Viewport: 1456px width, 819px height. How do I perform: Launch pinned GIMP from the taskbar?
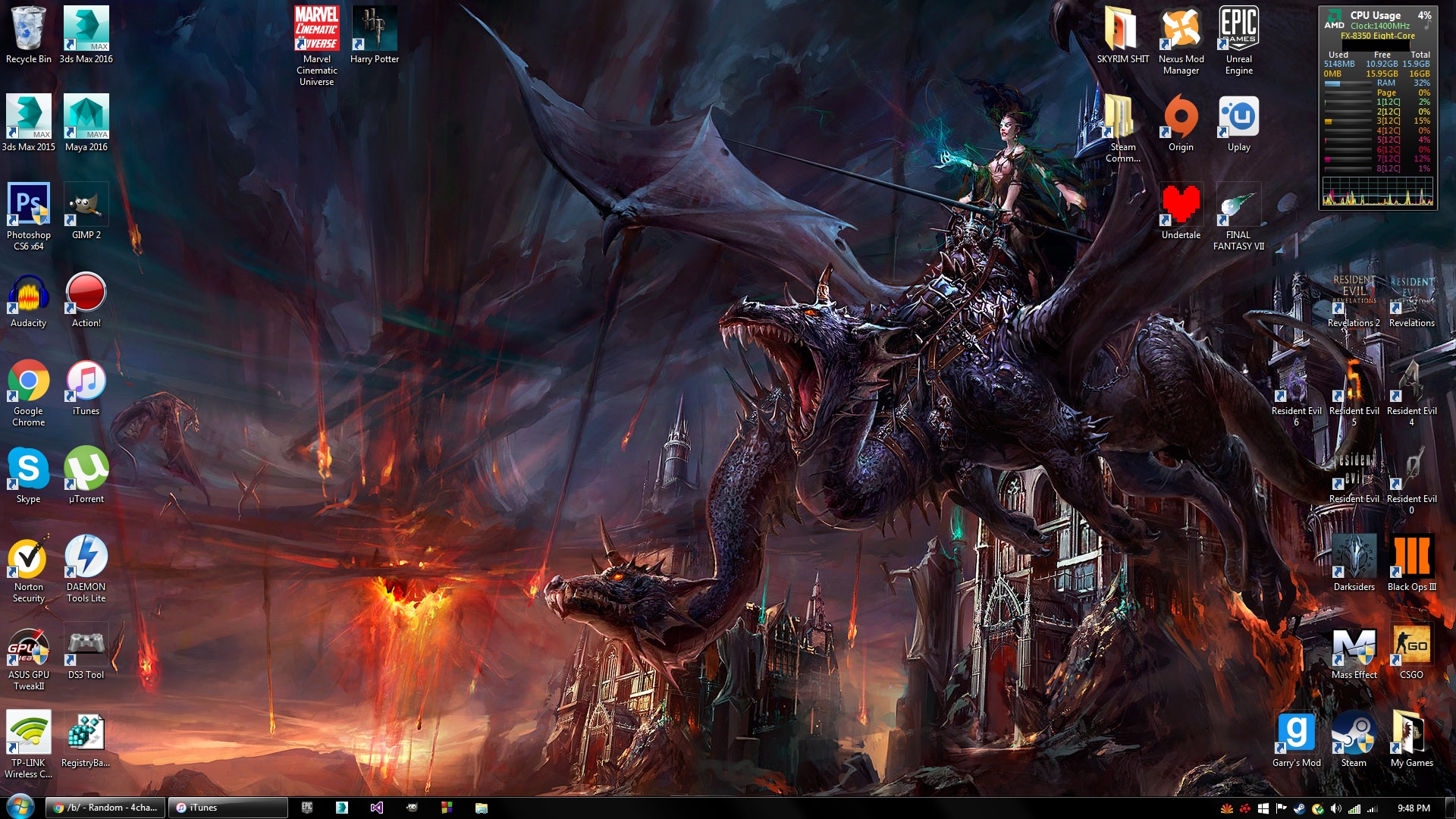pos(412,808)
